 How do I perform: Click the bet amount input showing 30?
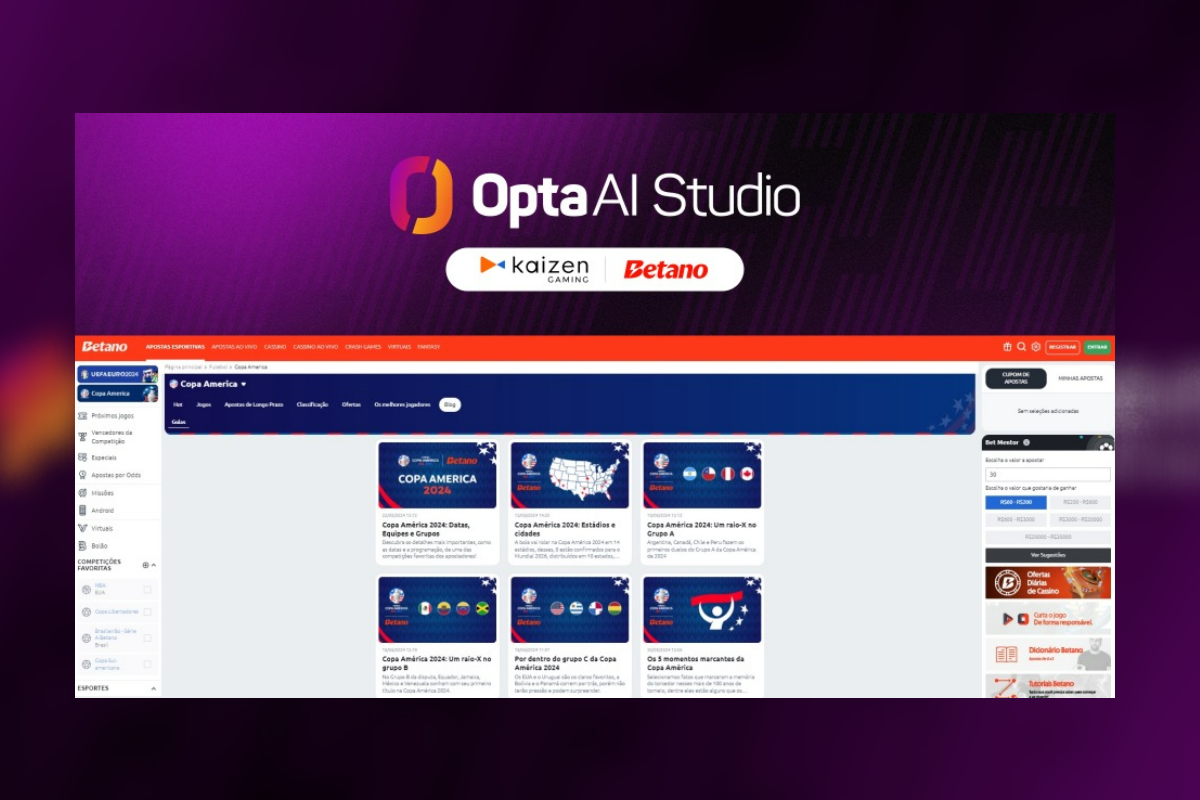pyautogui.click(x=1048, y=475)
